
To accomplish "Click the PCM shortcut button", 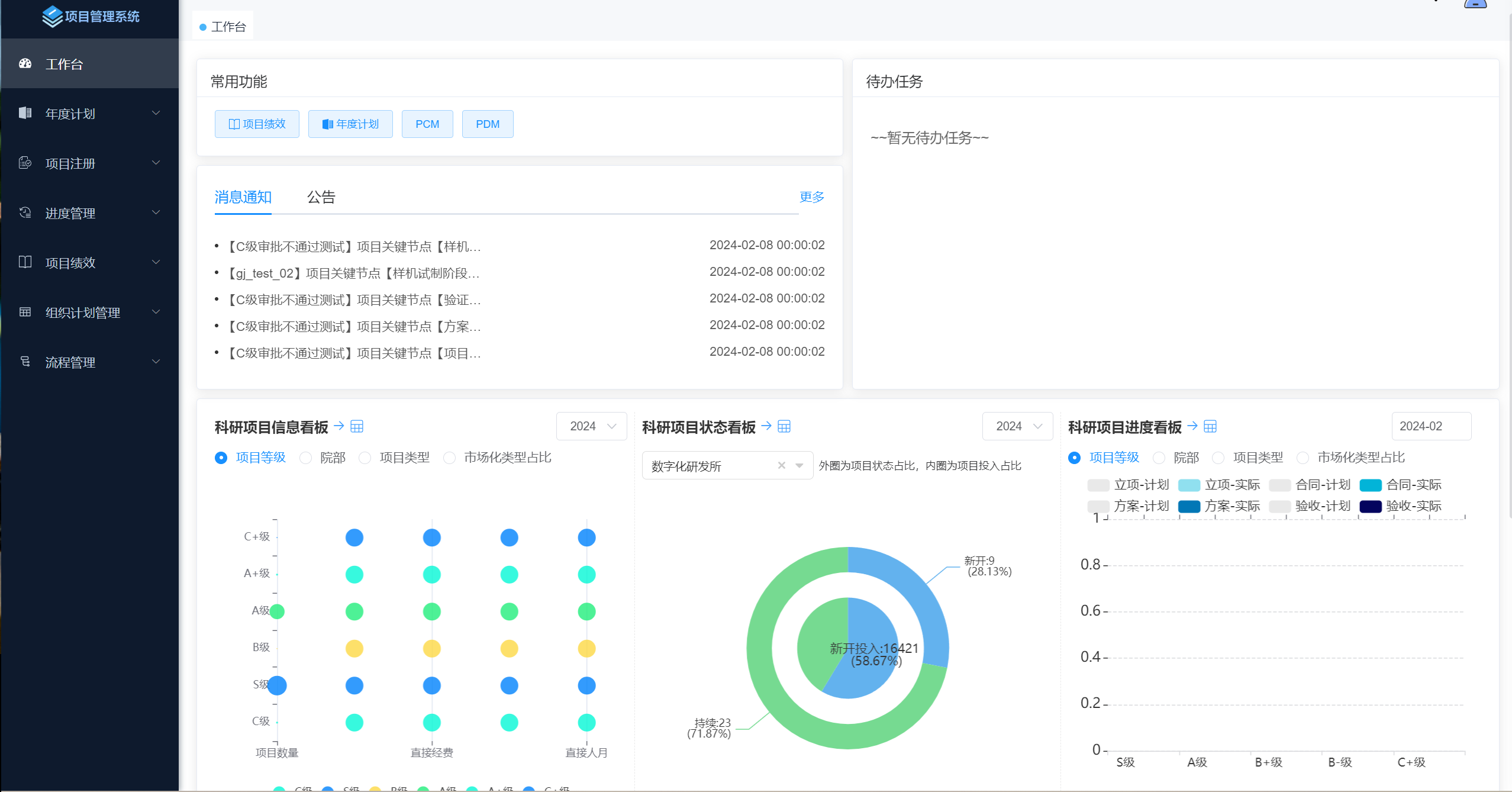I will coord(427,124).
